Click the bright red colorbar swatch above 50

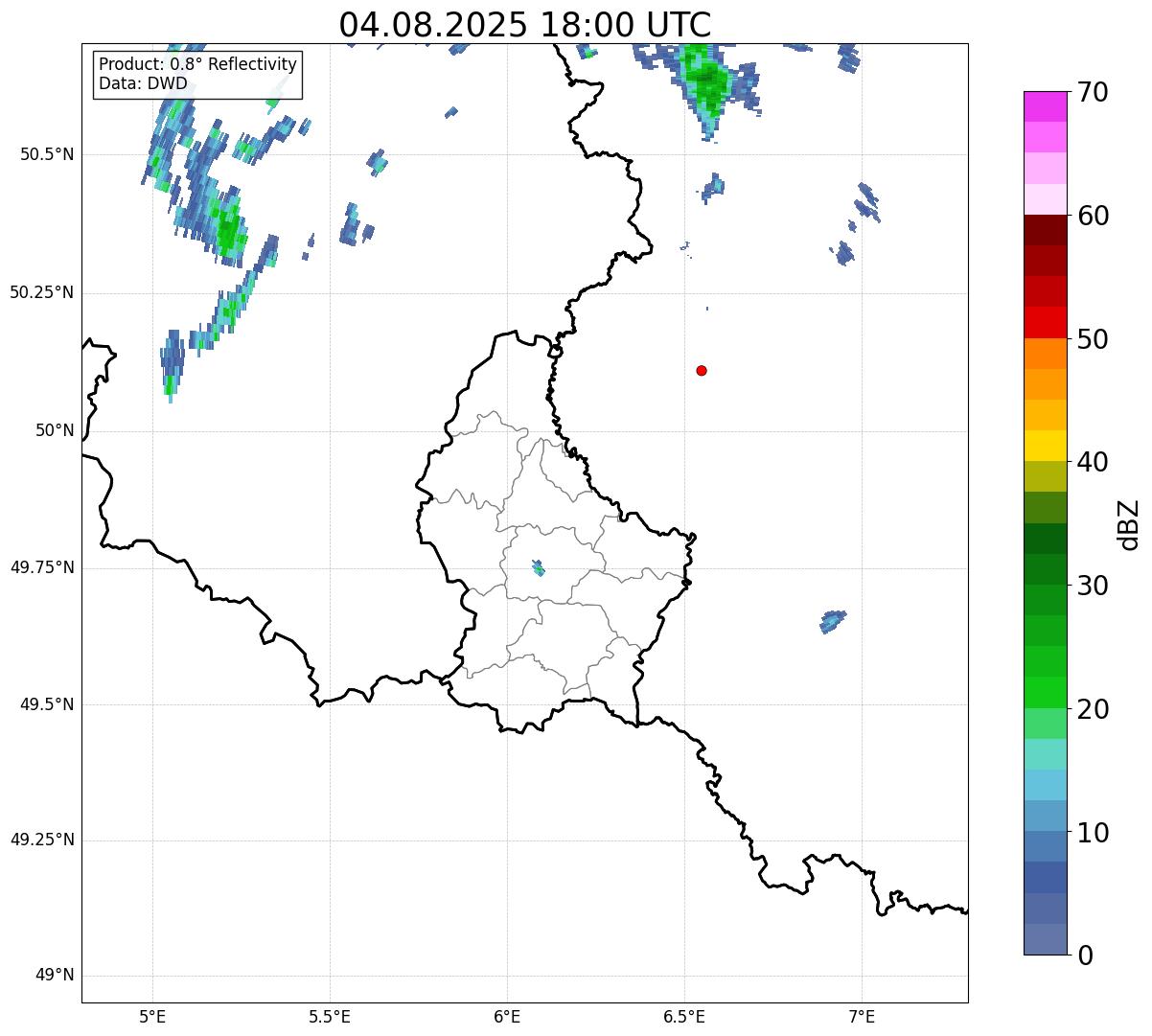(1046, 322)
